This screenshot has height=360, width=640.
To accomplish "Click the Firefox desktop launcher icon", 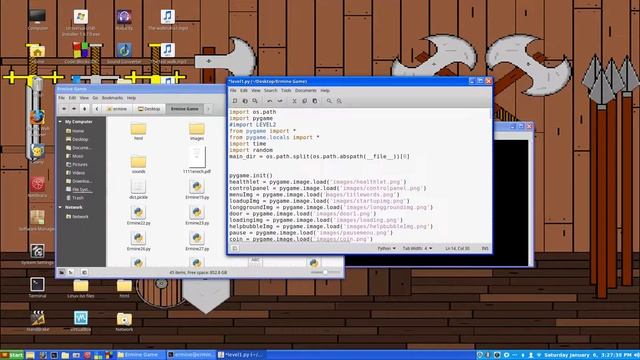I will click(37, 118).
